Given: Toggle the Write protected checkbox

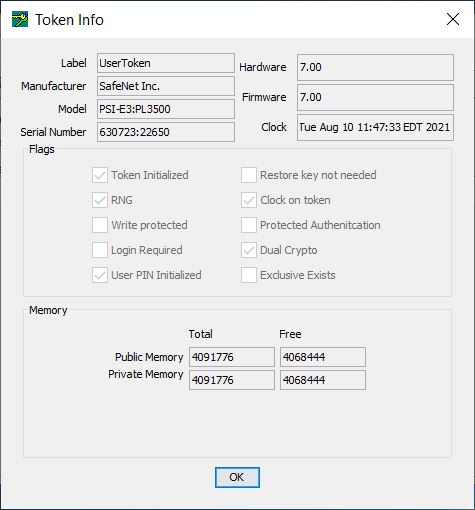Looking at the screenshot, I should pyautogui.click(x=100, y=225).
